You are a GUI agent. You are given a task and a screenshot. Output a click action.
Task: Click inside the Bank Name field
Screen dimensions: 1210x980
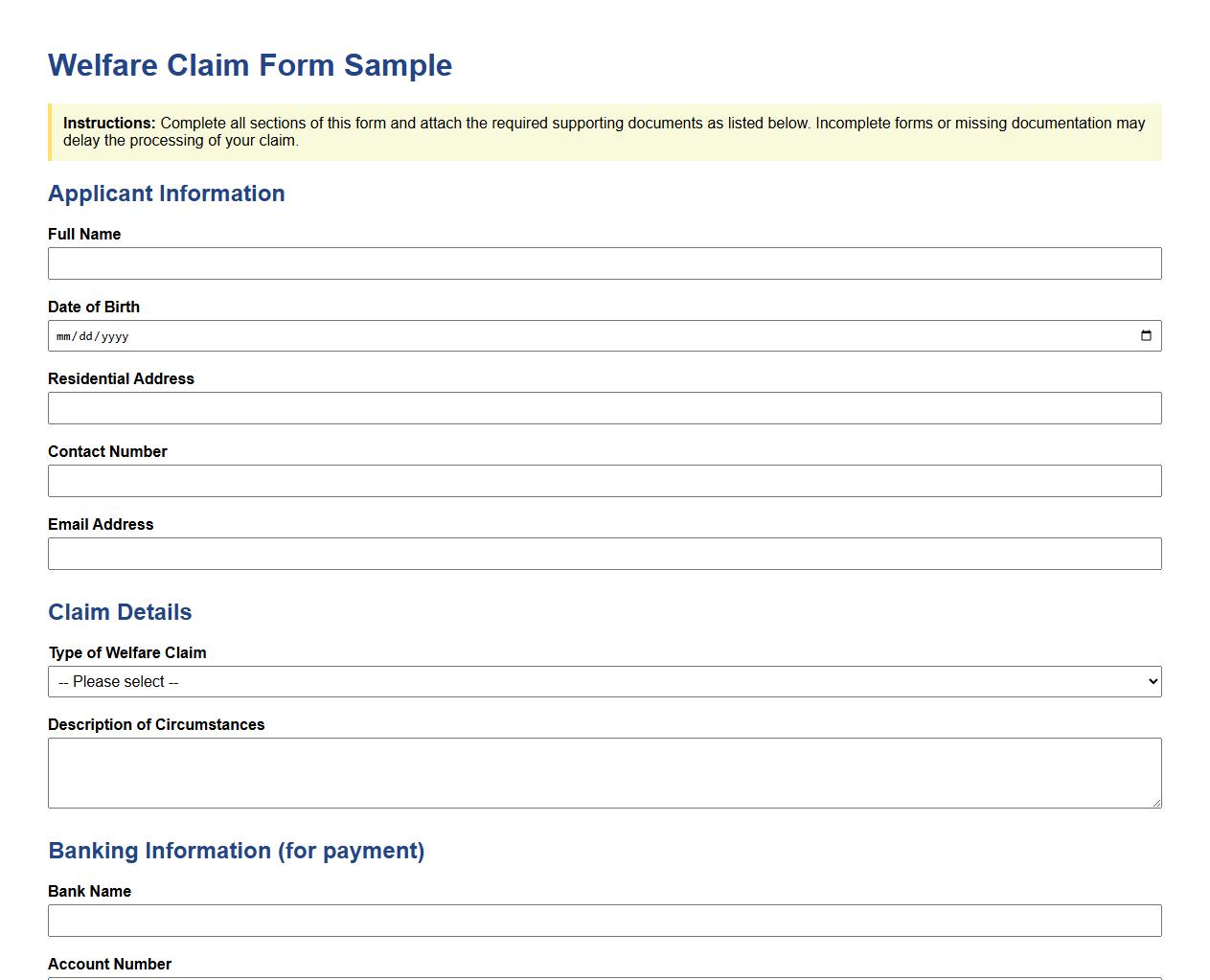coord(605,921)
